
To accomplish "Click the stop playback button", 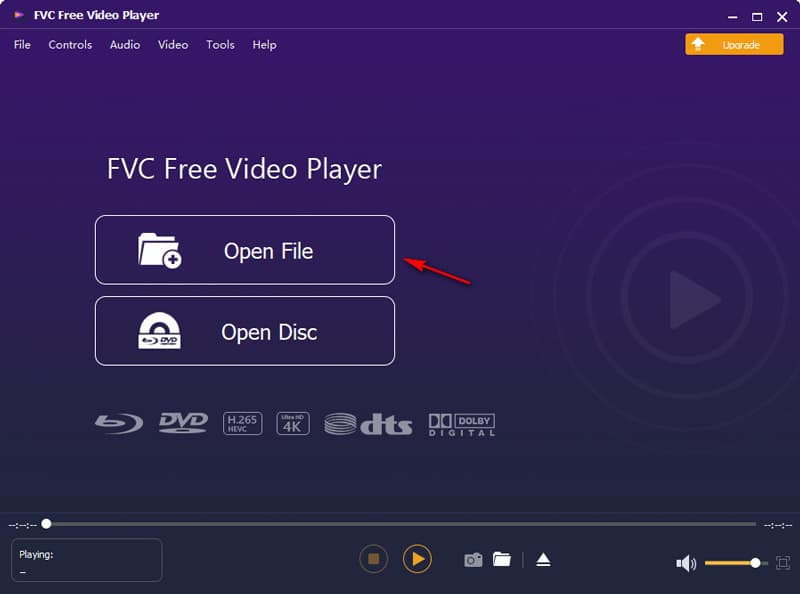I will pos(373,559).
